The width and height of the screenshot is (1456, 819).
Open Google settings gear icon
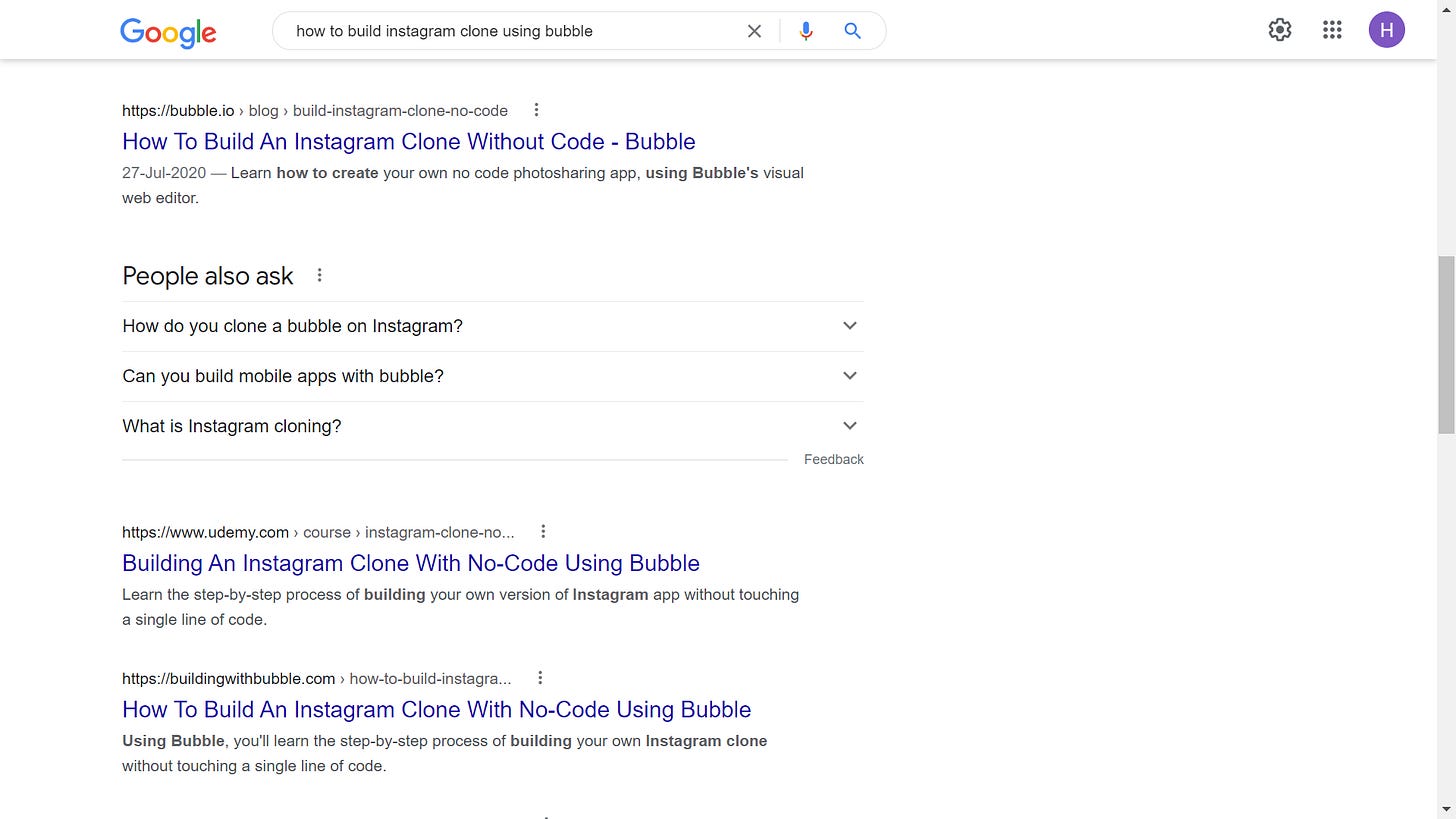pyautogui.click(x=1280, y=30)
